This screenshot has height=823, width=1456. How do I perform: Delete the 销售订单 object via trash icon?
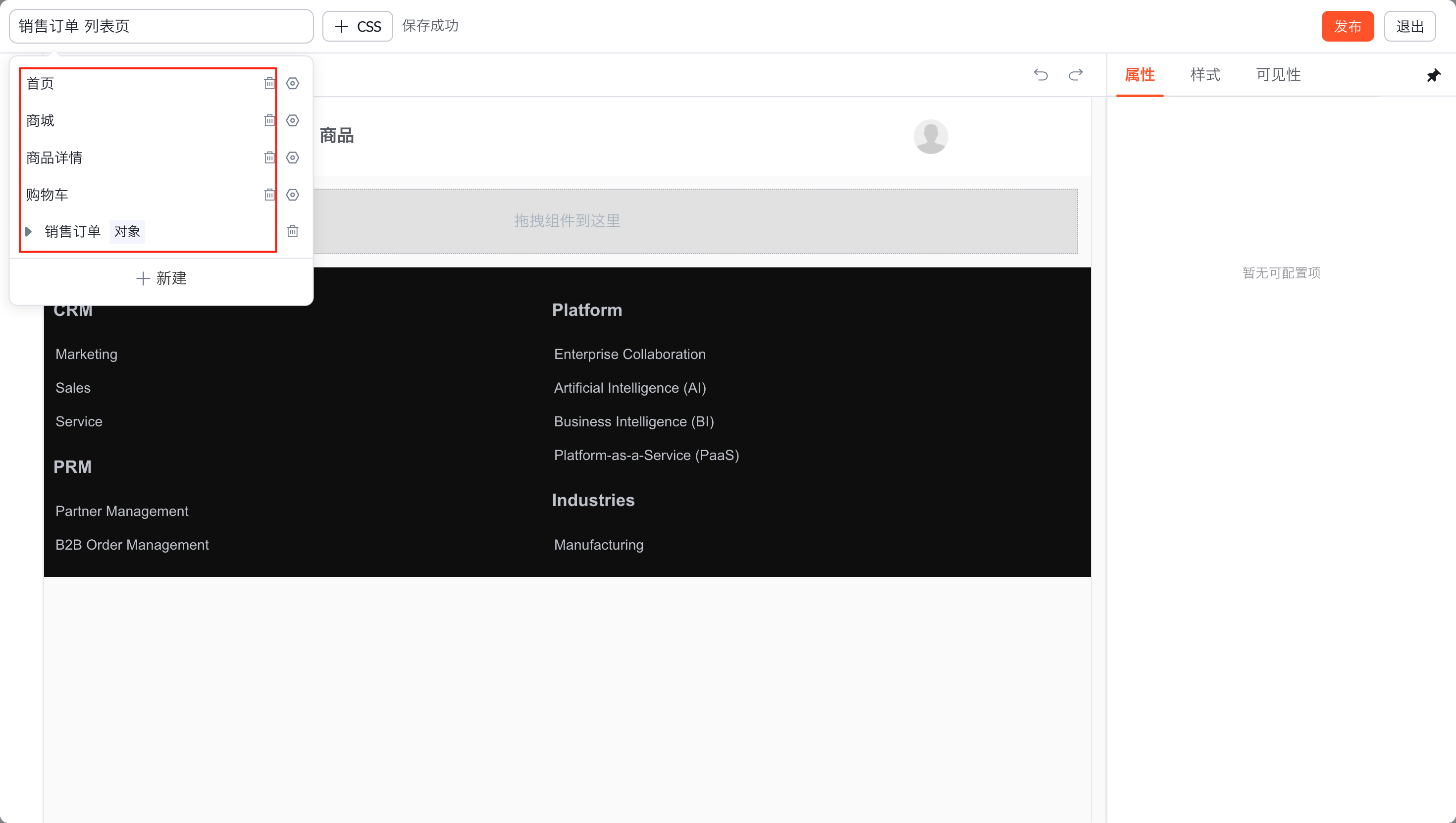(292, 231)
